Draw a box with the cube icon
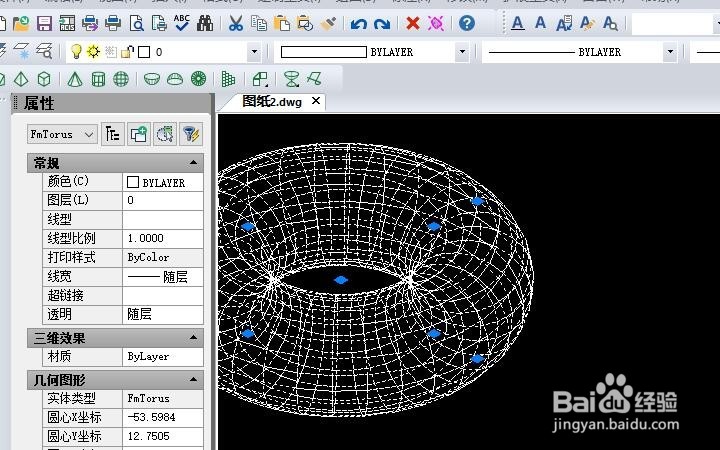The height and width of the screenshot is (450, 720). [x=44, y=79]
